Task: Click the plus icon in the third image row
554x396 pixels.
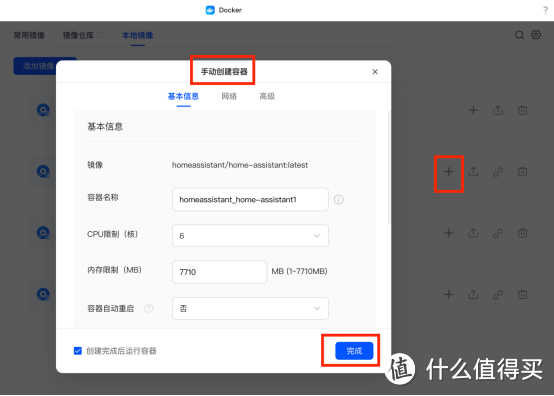Action: (449, 233)
